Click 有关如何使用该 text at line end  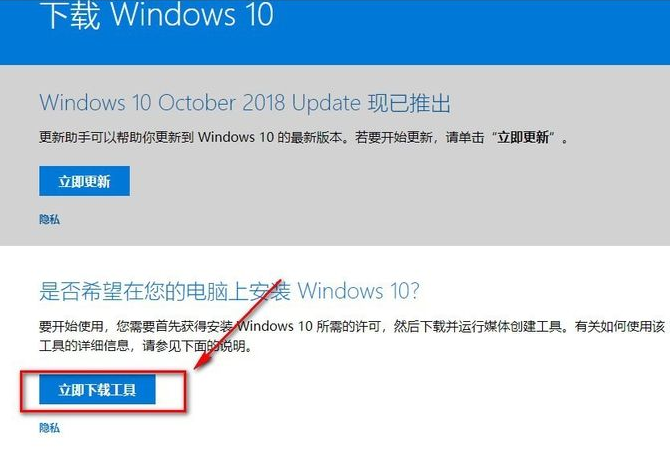tap(620, 327)
